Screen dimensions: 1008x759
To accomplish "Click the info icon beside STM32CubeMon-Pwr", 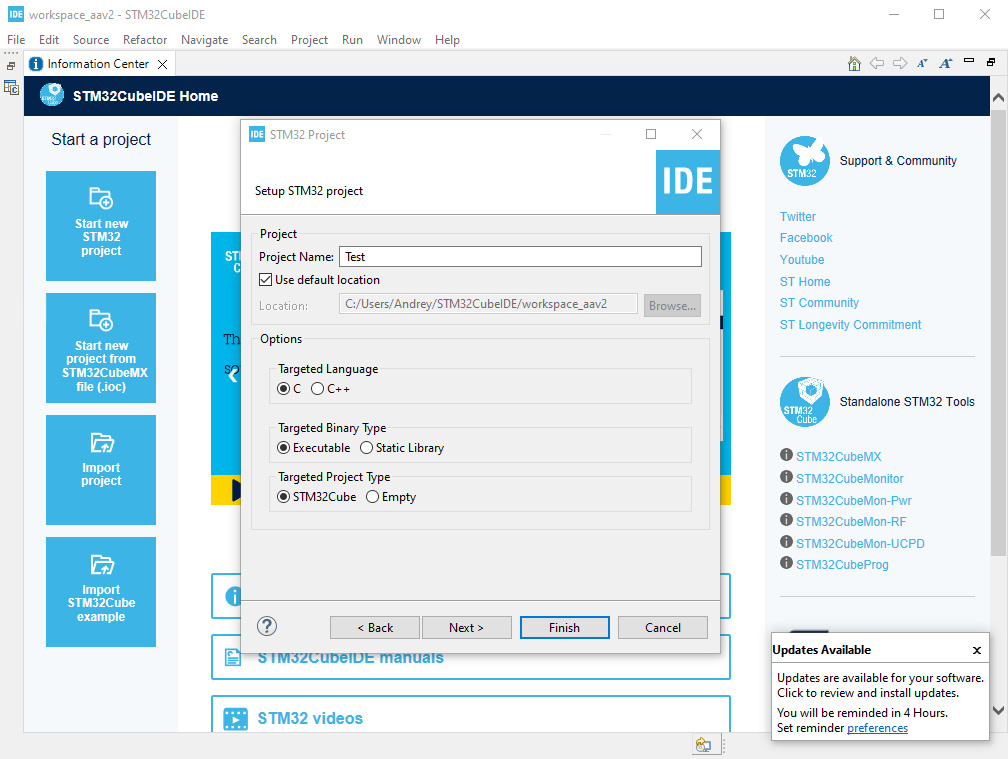I will click(786, 499).
